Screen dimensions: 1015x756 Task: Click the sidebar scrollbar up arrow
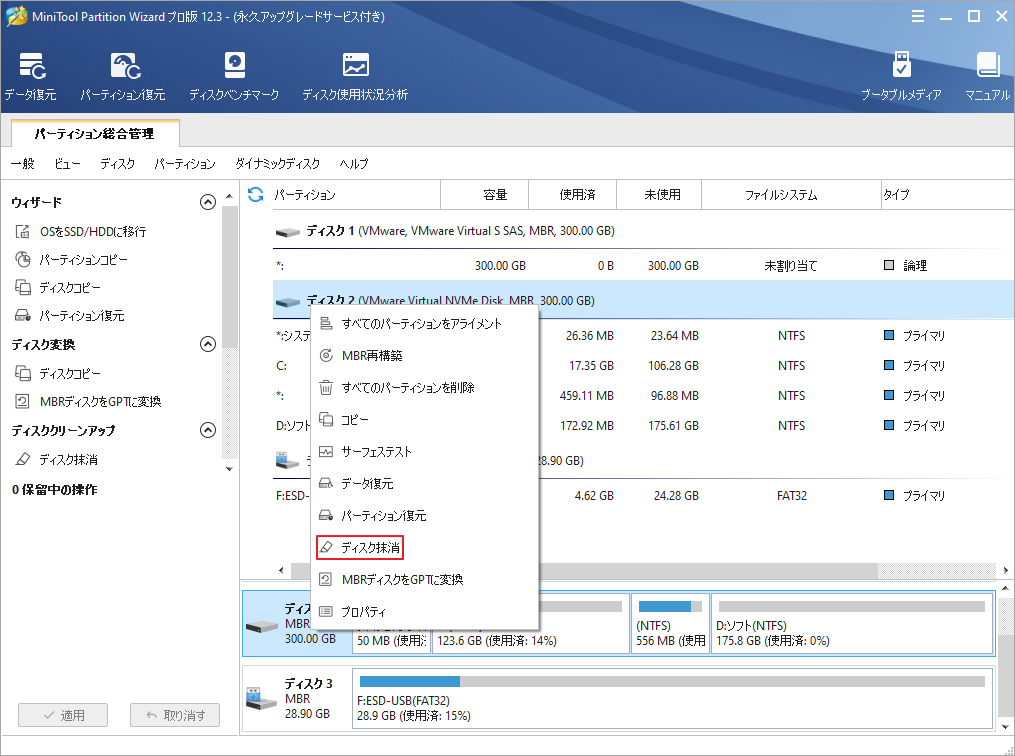(x=229, y=195)
